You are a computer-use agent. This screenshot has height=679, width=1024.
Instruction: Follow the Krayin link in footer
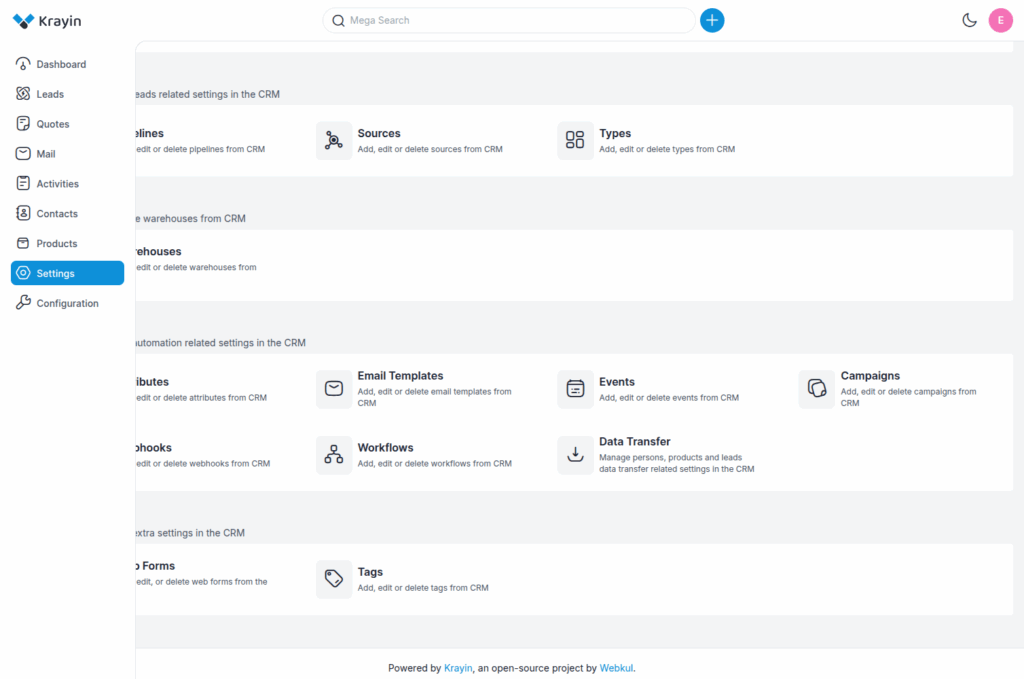click(458, 668)
